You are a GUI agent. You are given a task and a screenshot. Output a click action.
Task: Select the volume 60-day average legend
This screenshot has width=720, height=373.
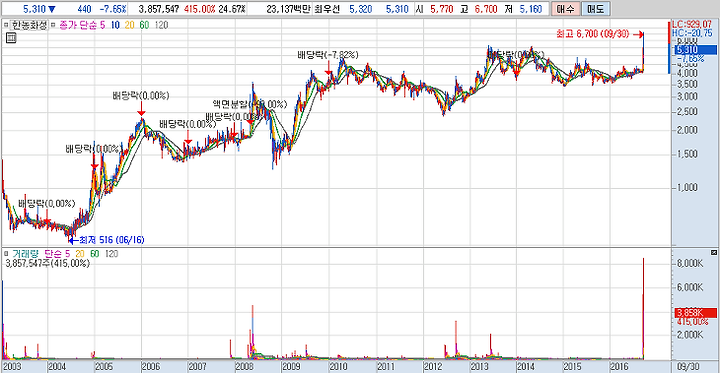95,254
